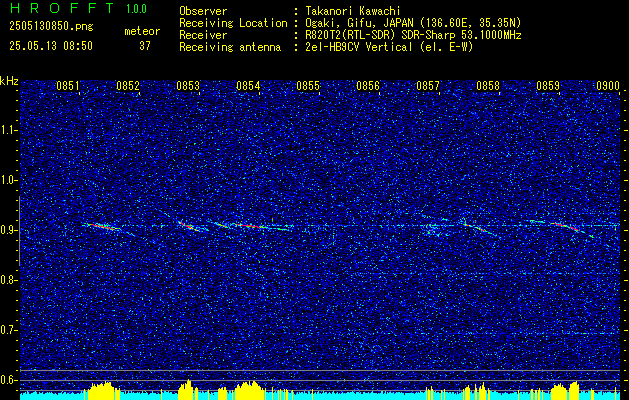Click the red meteor echo near 0859
This screenshot has width=629, height=400.
point(566,226)
